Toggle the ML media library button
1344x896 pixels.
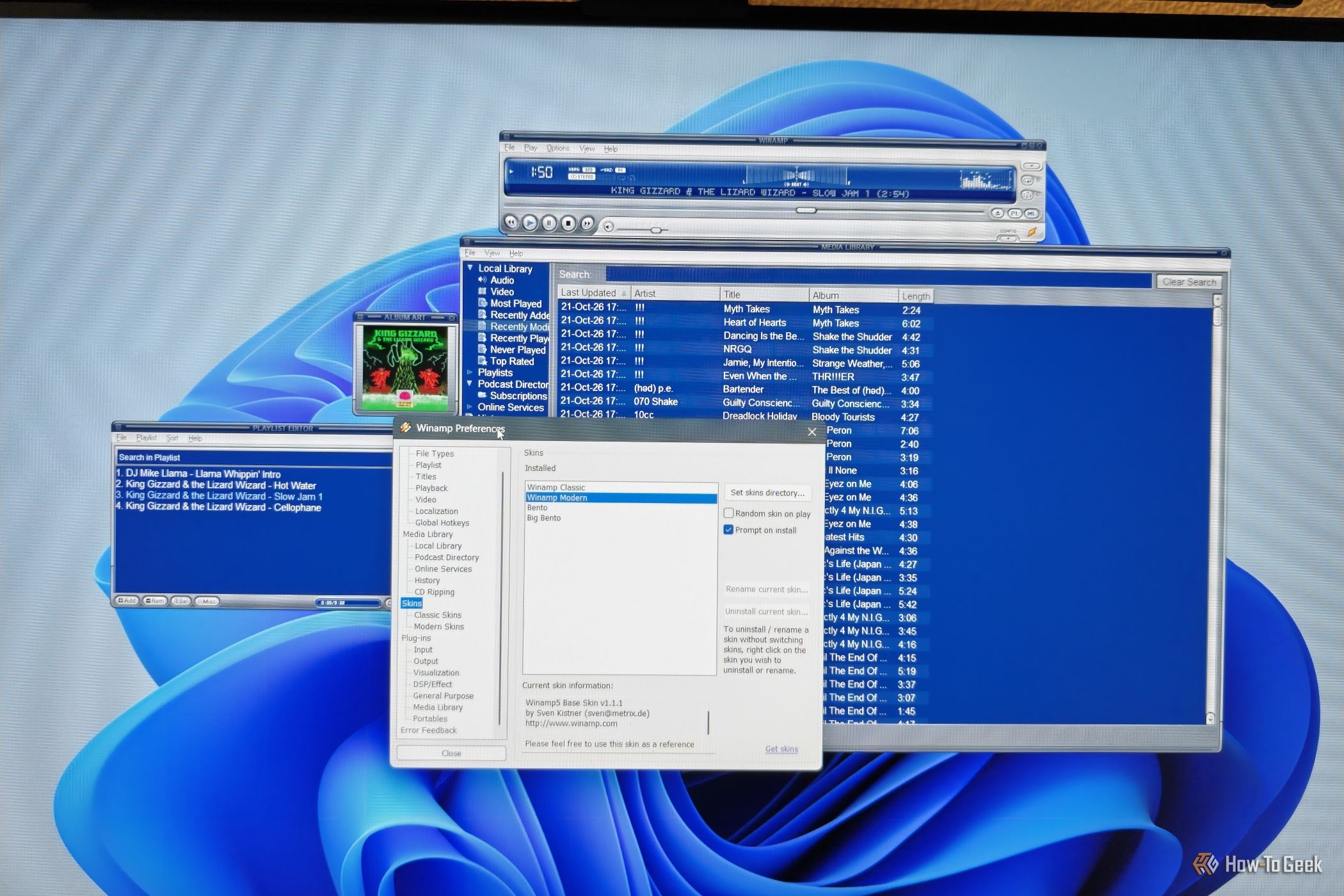coord(1031,213)
